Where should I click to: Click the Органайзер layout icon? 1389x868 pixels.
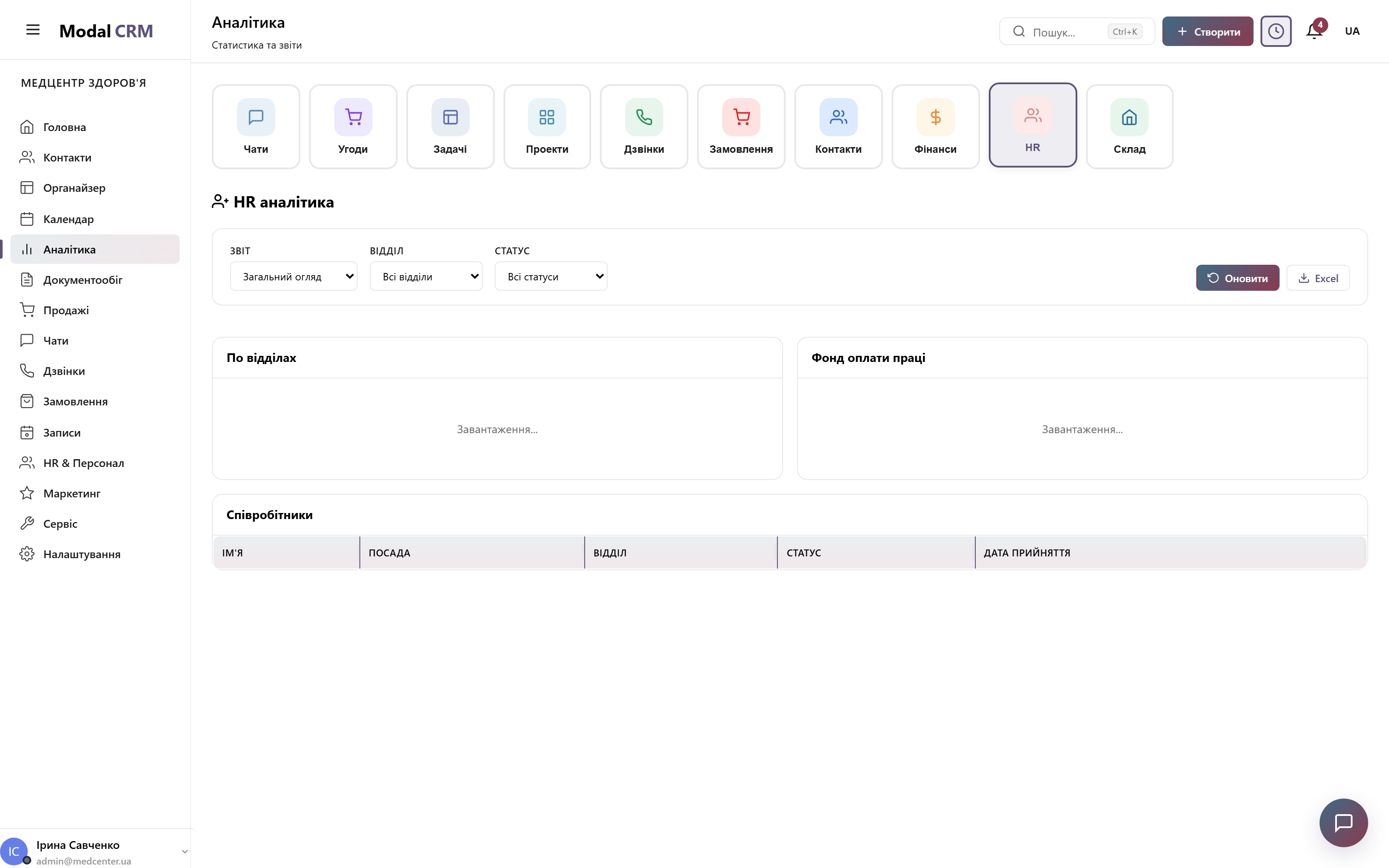[27, 188]
